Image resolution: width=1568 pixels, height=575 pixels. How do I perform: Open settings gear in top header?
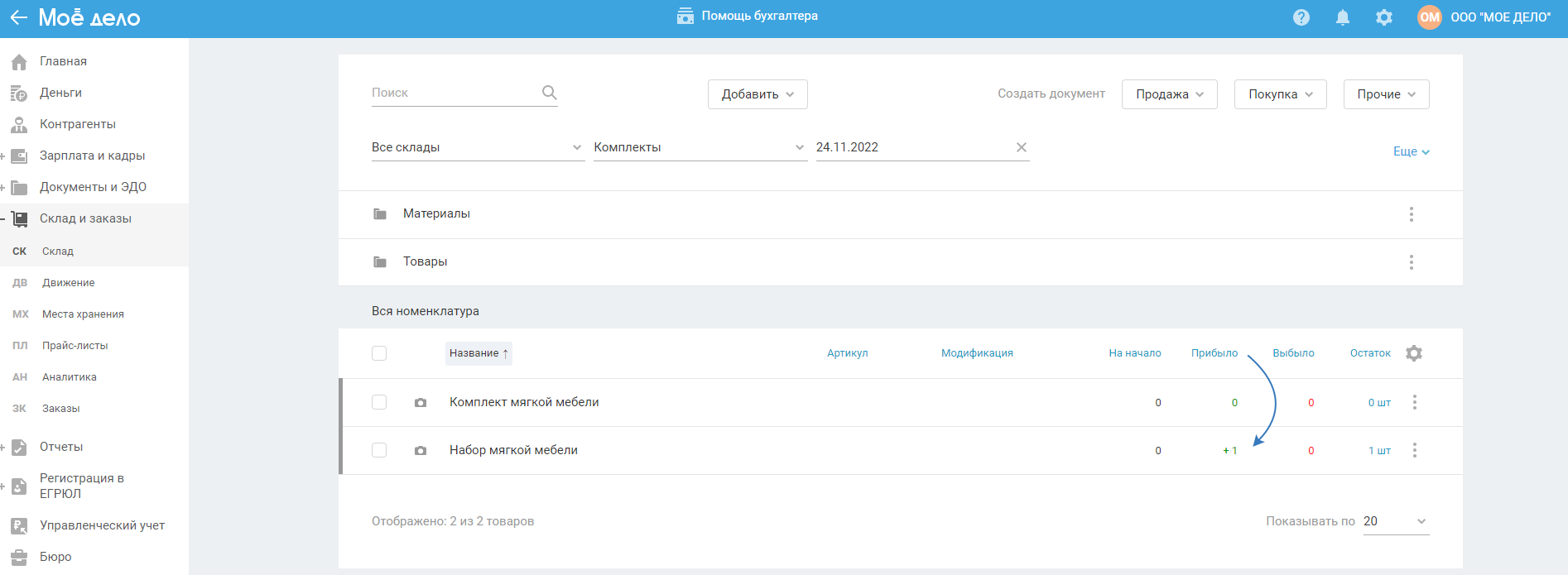click(1383, 17)
